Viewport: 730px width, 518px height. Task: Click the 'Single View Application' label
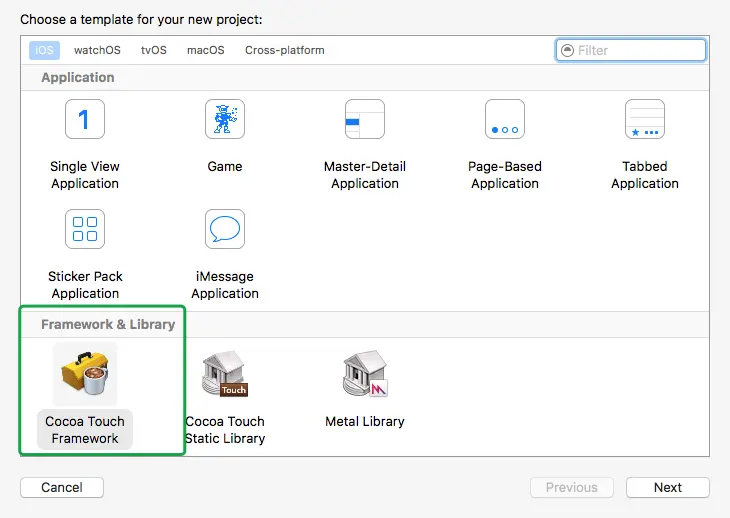click(85, 175)
